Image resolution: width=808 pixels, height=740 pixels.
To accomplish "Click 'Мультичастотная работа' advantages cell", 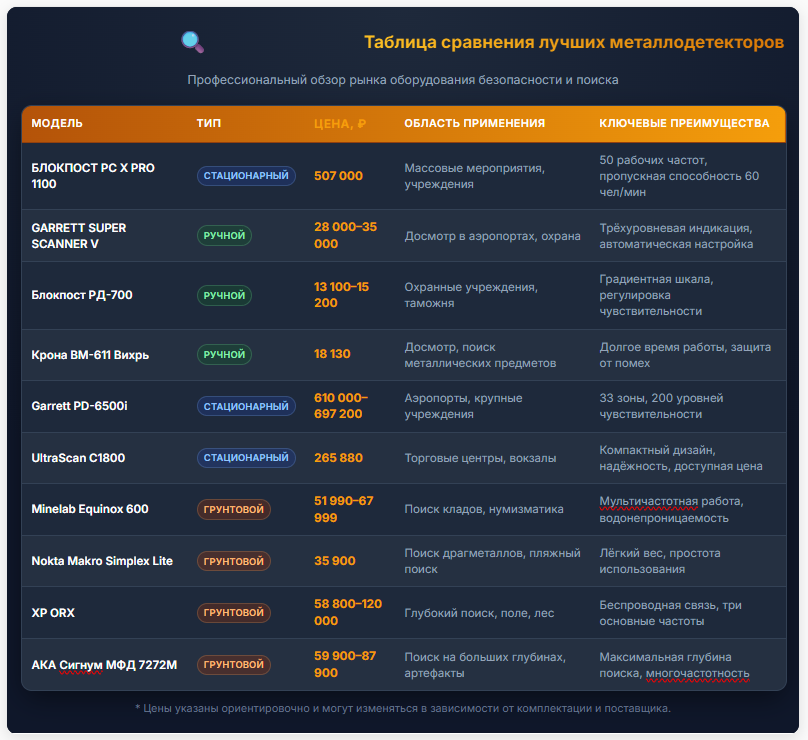I will pyautogui.click(x=671, y=510).
